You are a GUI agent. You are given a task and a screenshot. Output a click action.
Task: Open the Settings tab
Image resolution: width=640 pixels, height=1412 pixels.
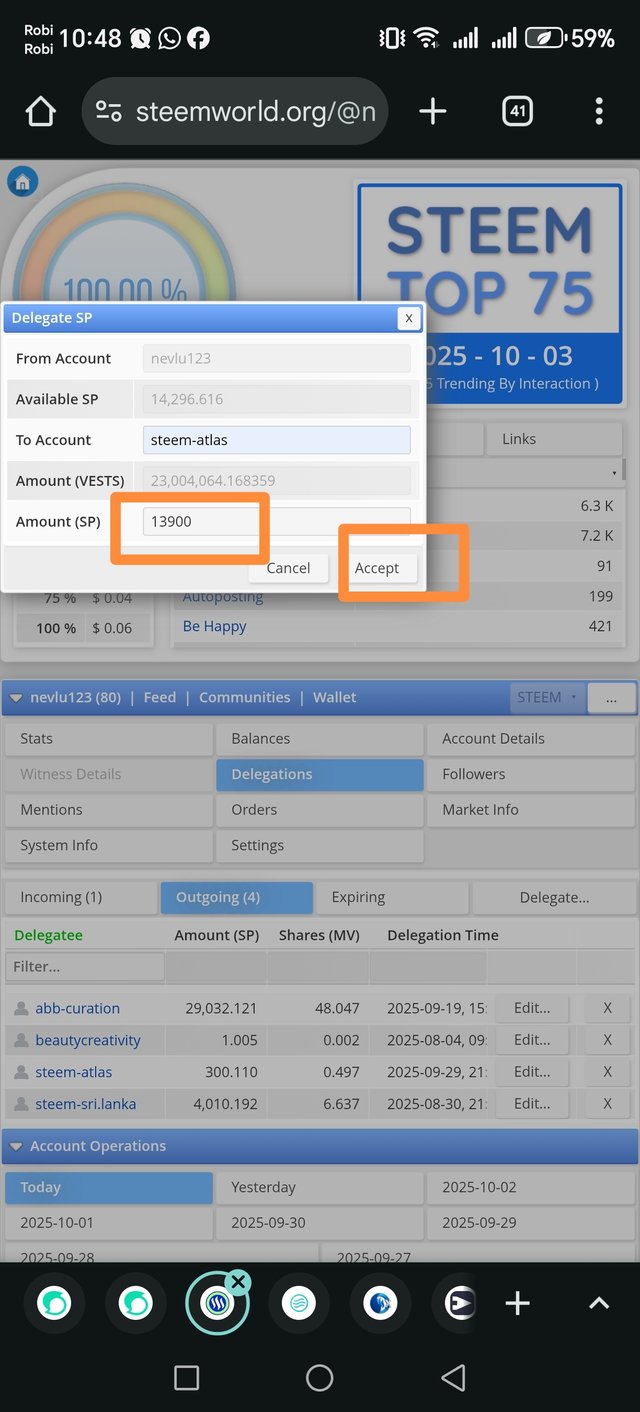320,845
